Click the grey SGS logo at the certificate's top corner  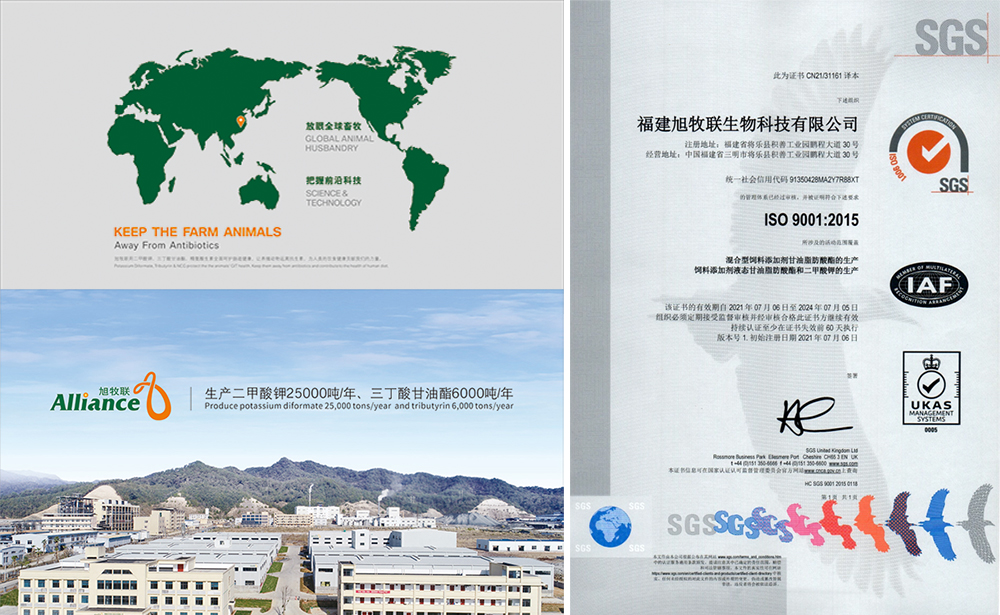(x=951, y=37)
